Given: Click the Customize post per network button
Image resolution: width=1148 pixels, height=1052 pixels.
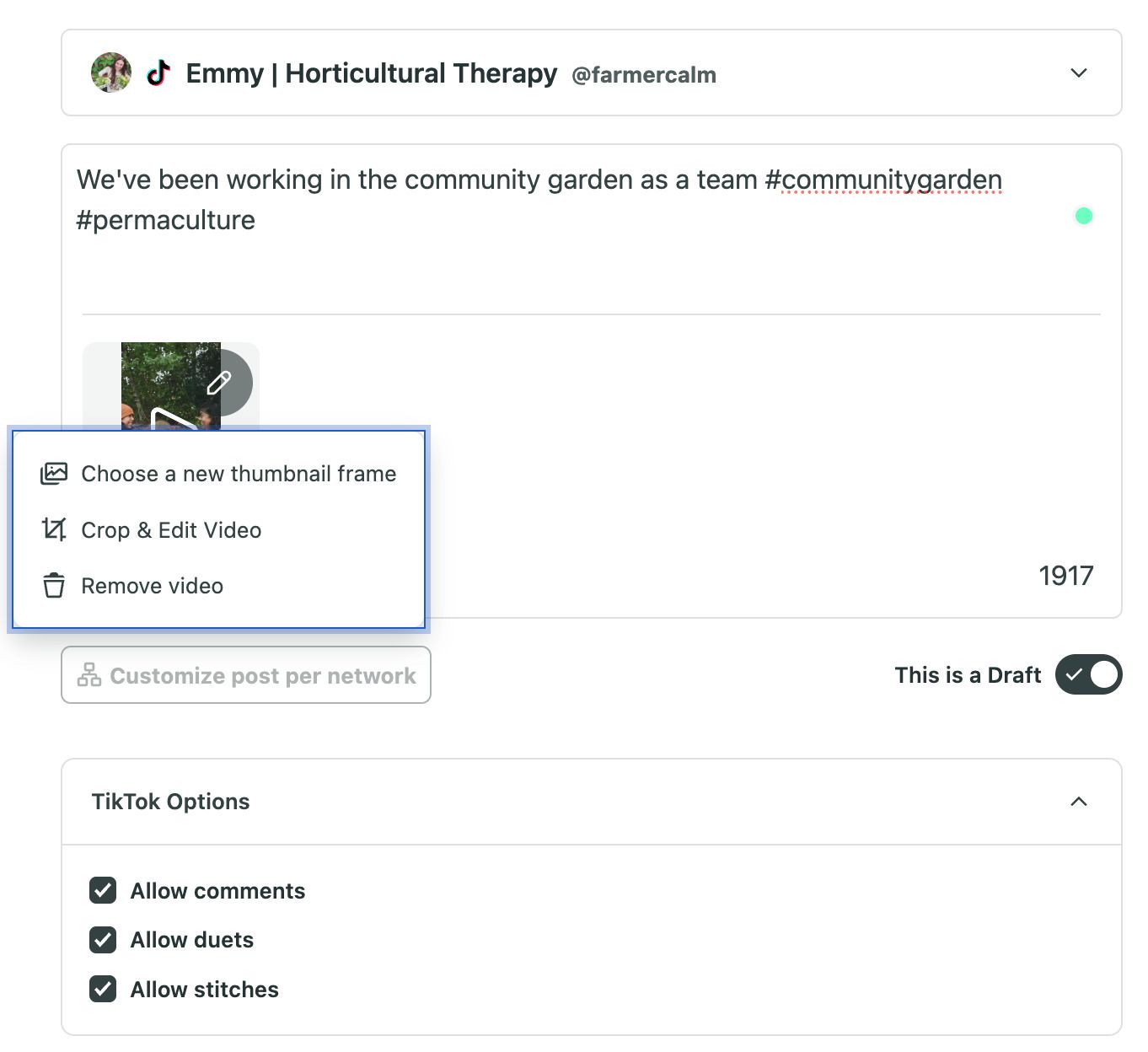Looking at the screenshot, I should [246, 674].
